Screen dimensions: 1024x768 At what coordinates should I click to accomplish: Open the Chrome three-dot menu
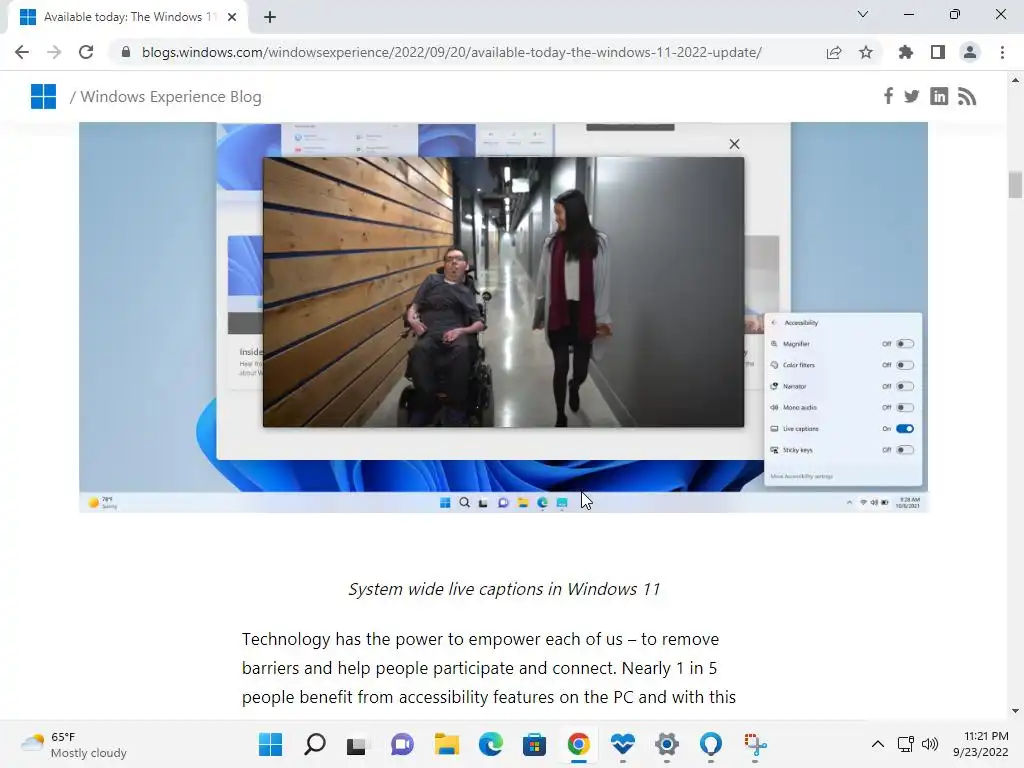pyautogui.click(x=1002, y=52)
